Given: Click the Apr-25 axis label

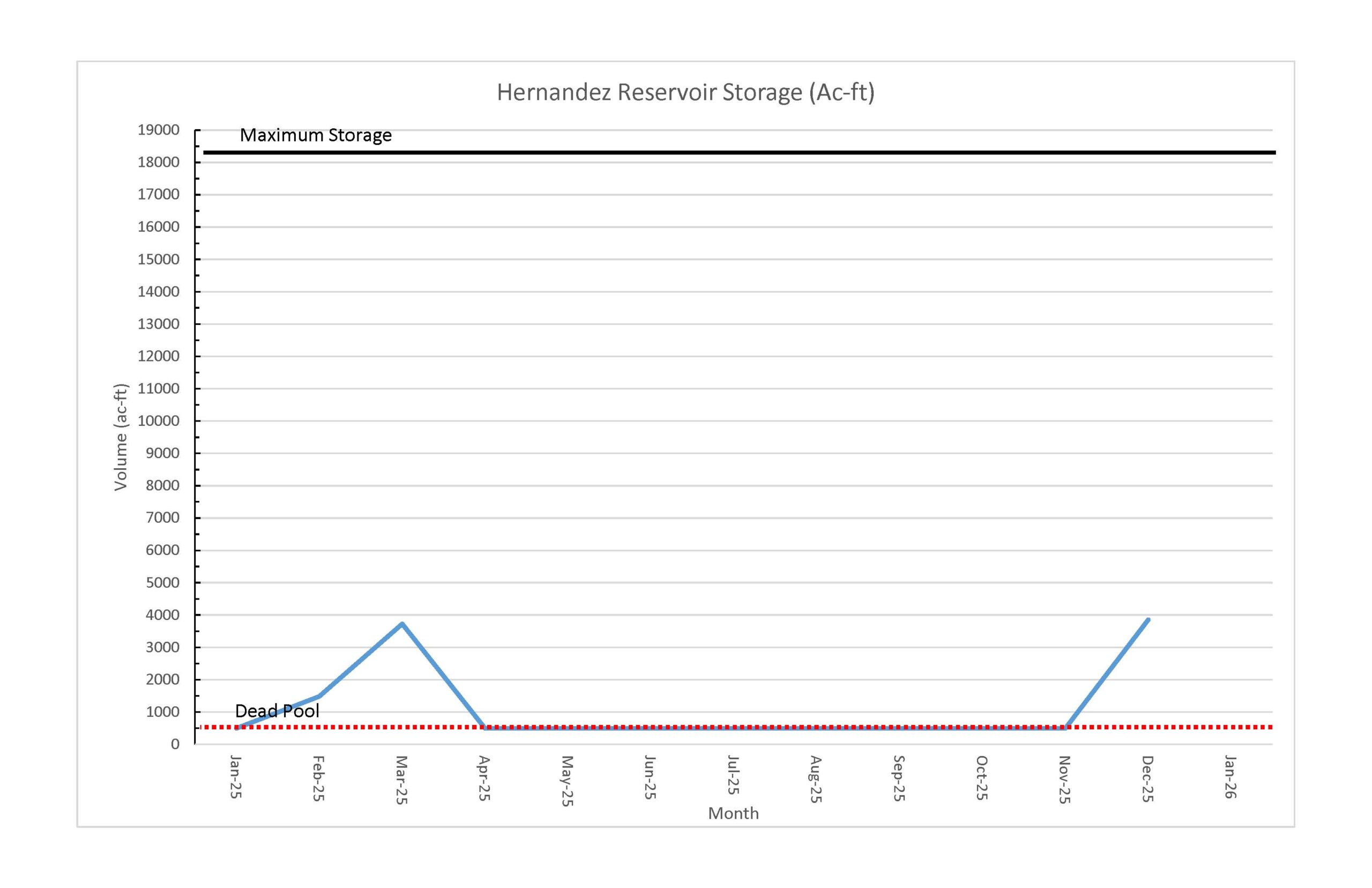Looking at the screenshot, I should pyautogui.click(x=484, y=778).
